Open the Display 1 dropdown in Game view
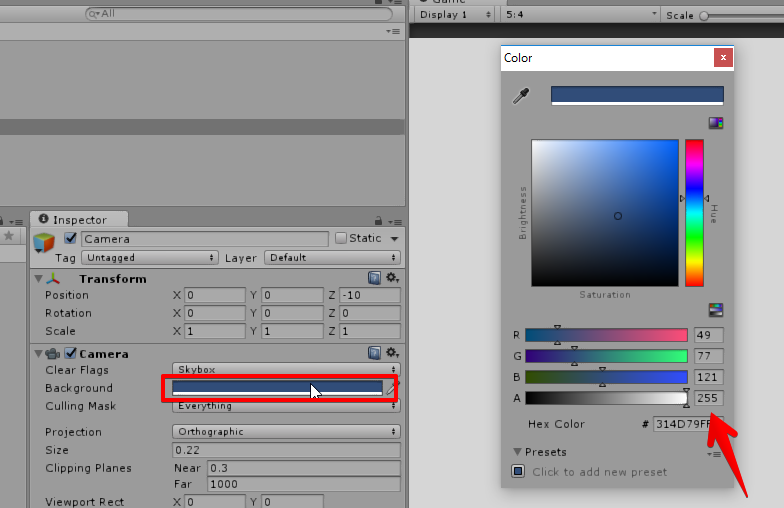784x508 pixels. [x=455, y=14]
